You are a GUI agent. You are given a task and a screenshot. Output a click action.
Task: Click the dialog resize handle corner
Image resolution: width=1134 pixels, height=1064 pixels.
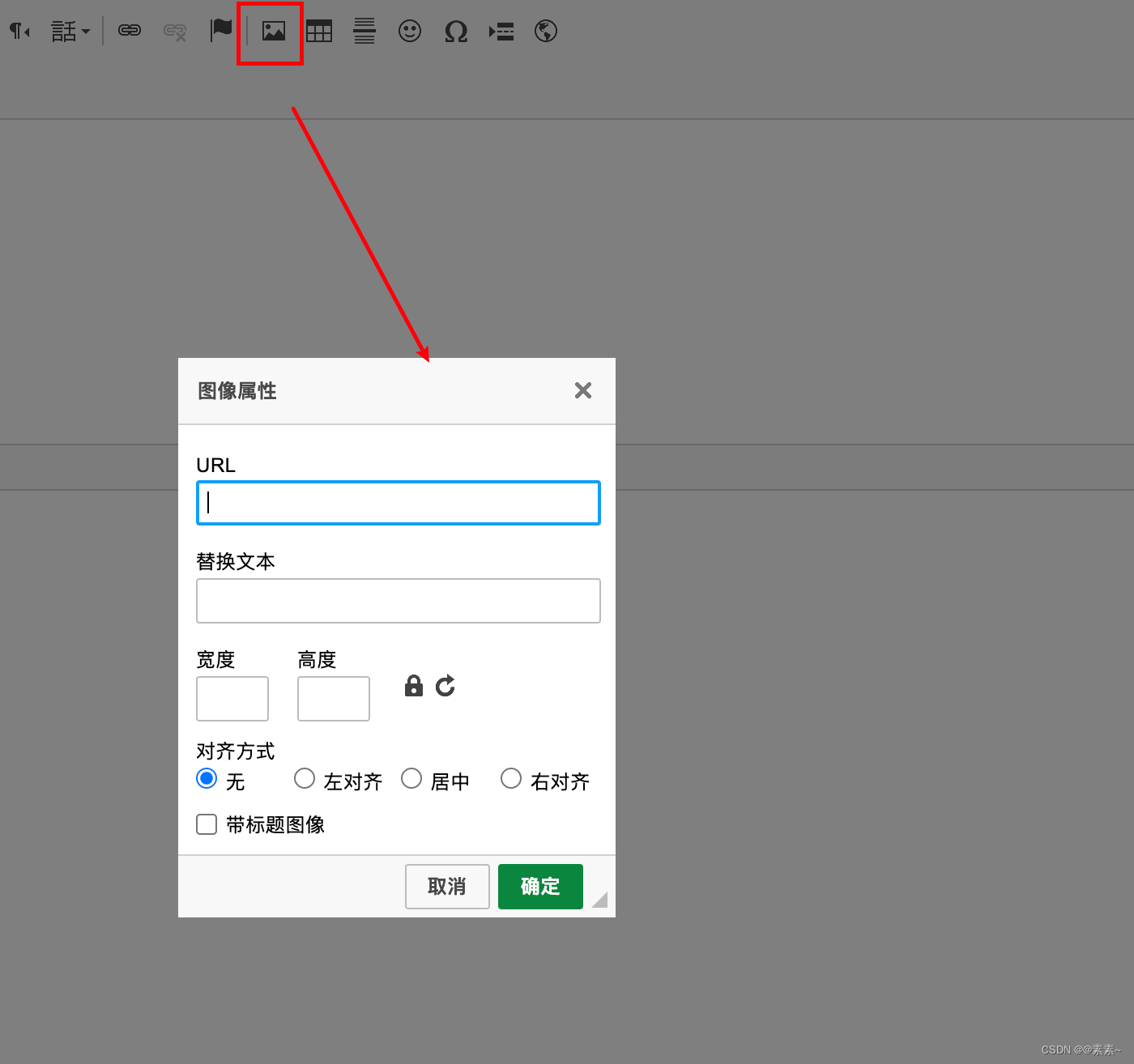(600, 900)
